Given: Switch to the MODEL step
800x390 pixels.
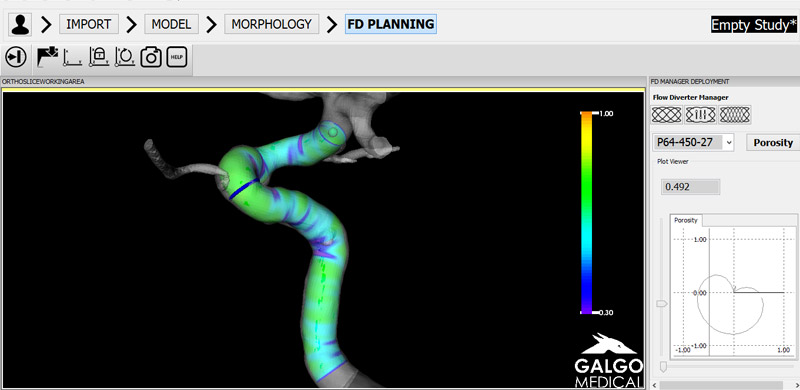Looking at the screenshot, I should 171,24.
